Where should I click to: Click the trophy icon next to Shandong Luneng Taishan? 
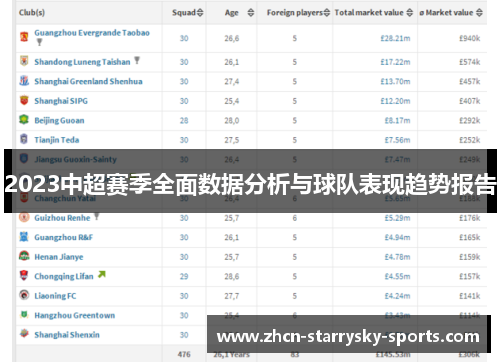pyautogui.click(x=137, y=60)
